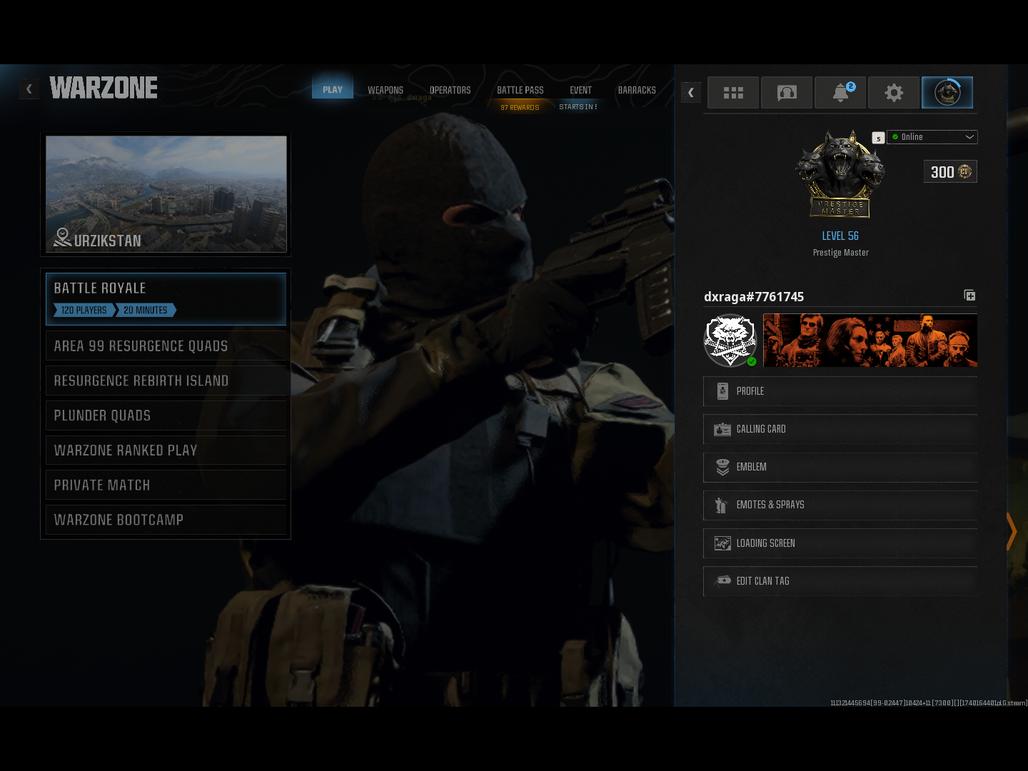Open the grid menu icon in the side panel
Viewport: 1028px width, 771px height.
pyautogui.click(x=733, y=92)
